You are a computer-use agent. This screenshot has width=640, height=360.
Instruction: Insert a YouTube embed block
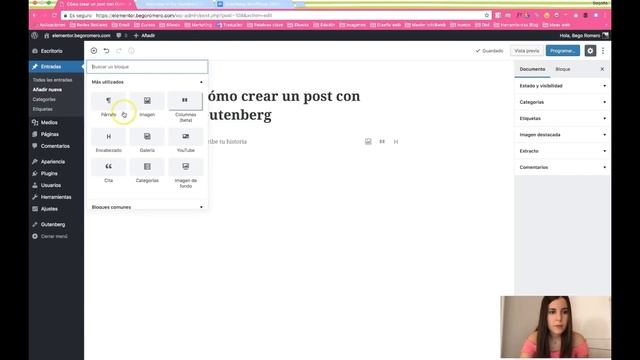click(185, 140)
